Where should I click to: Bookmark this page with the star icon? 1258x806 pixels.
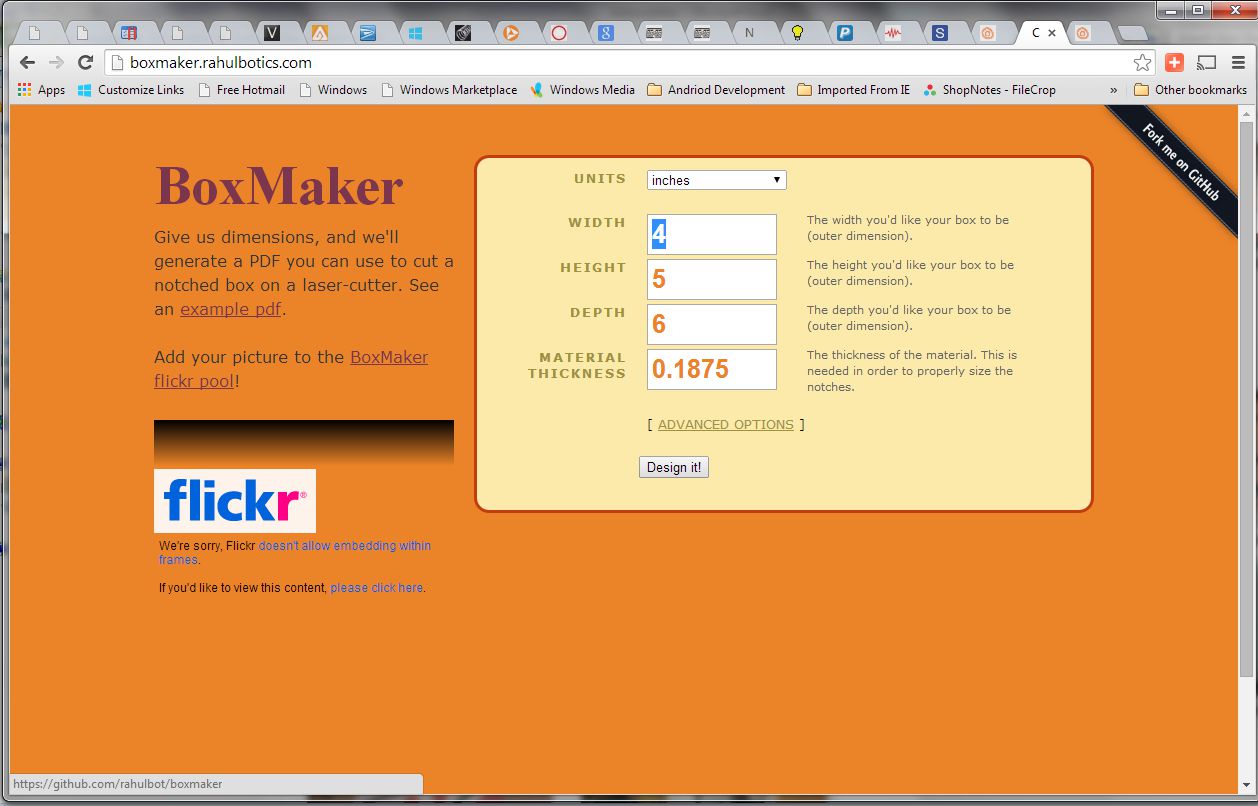[1142, 62]
